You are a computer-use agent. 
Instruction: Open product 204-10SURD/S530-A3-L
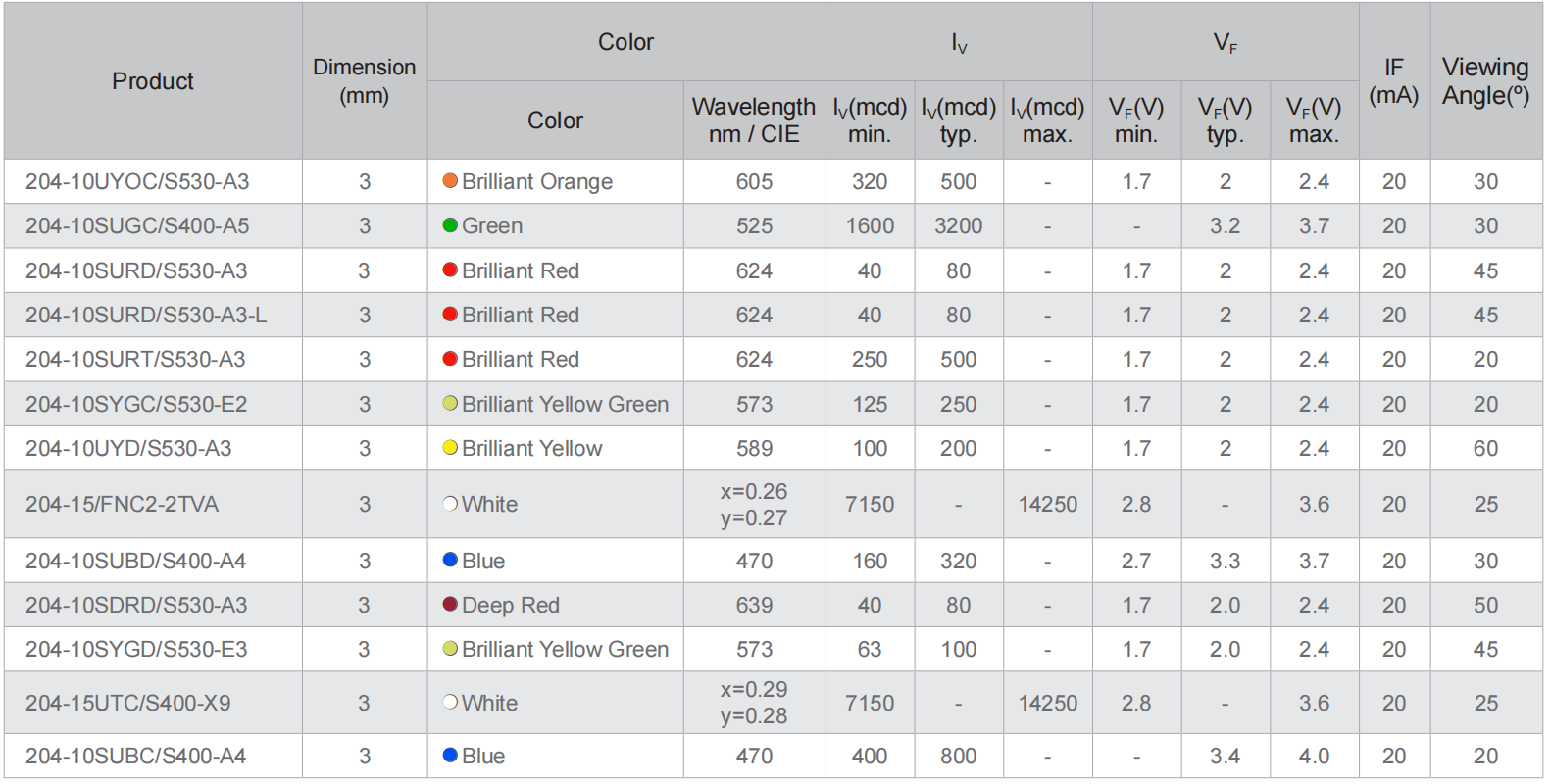point(146,316)
